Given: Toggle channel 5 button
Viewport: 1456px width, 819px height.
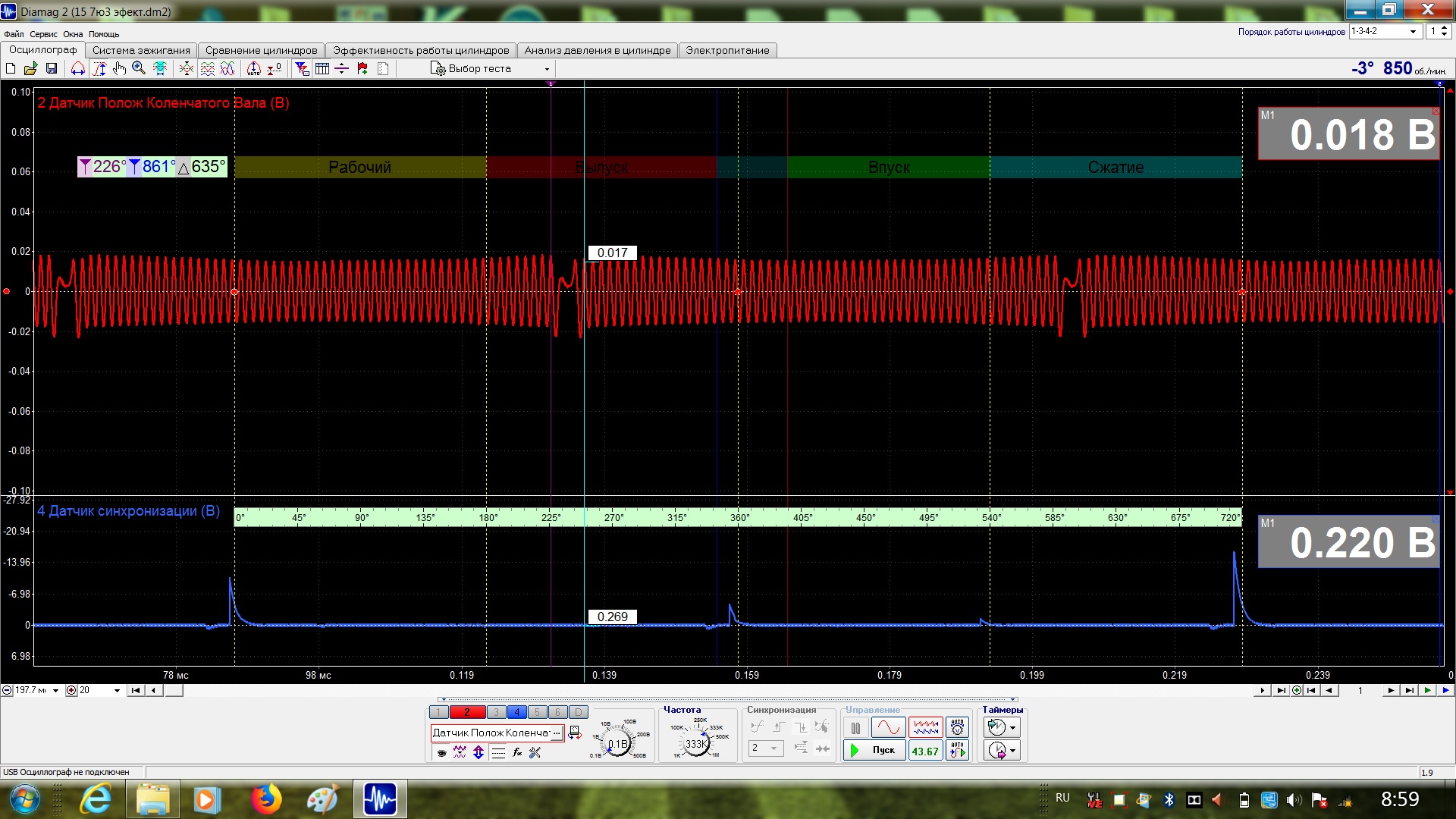Looking at the screenshot, I should [x=537, y=712].
